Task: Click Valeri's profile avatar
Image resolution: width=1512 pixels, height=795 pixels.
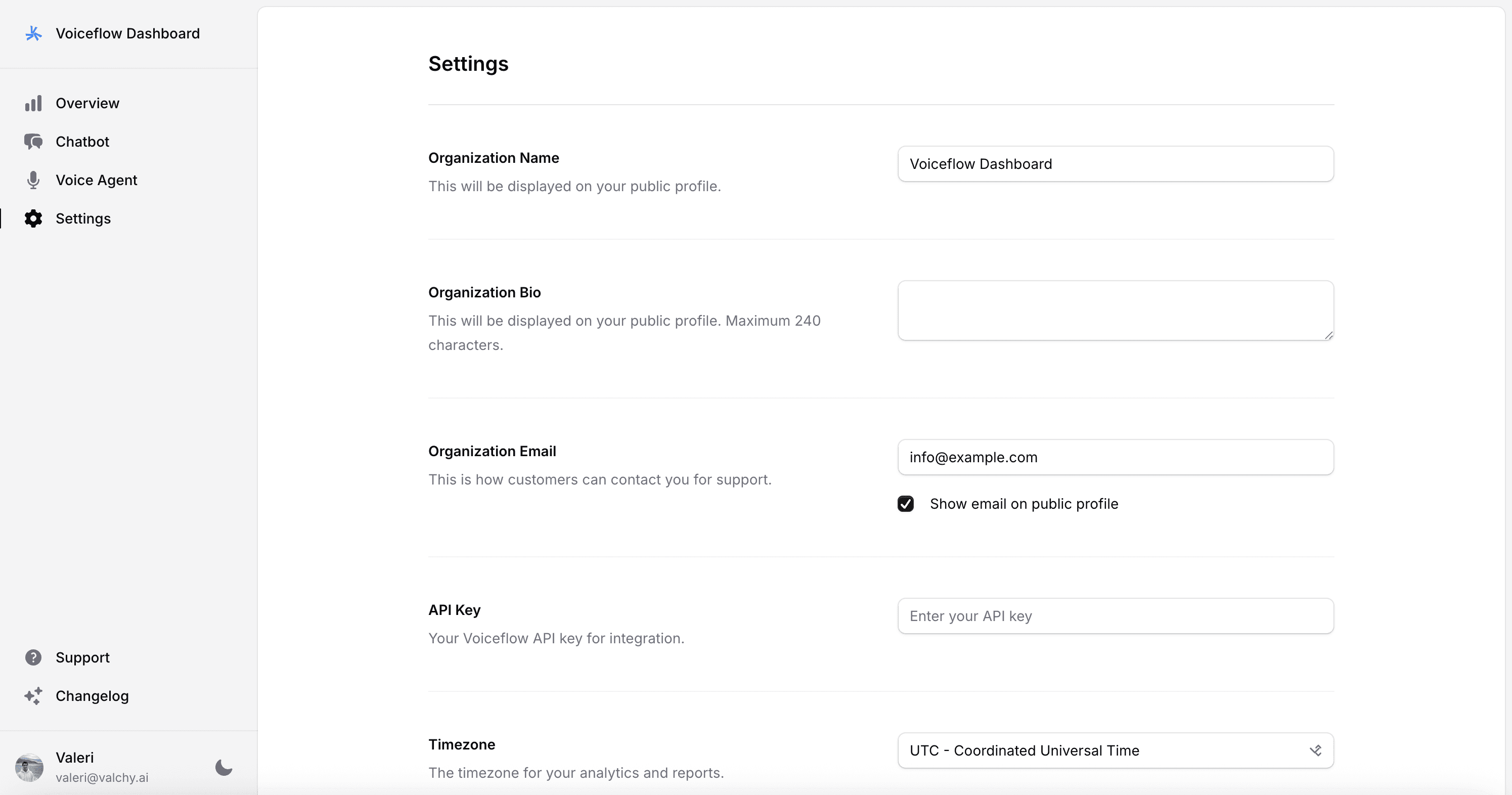Action: (29, 767)
